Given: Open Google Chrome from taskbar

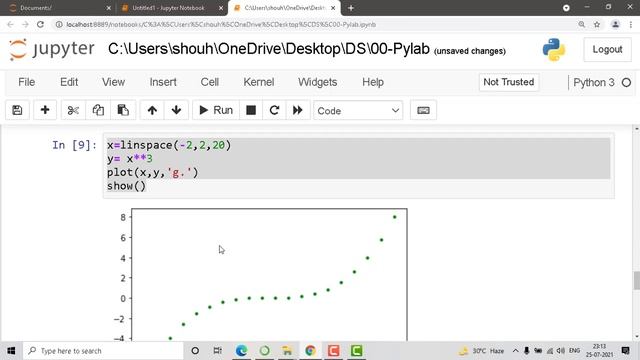Looking at the screenshot, I should click(x=310, y=351).
